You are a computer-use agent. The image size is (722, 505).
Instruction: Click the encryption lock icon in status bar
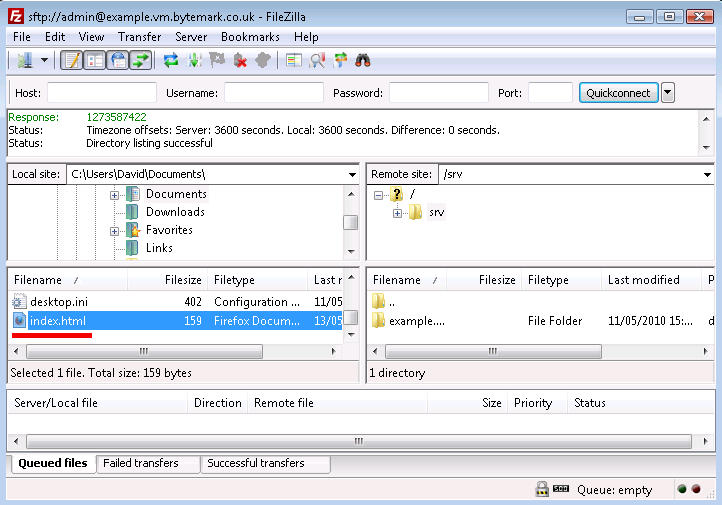[x=542, y=489]
